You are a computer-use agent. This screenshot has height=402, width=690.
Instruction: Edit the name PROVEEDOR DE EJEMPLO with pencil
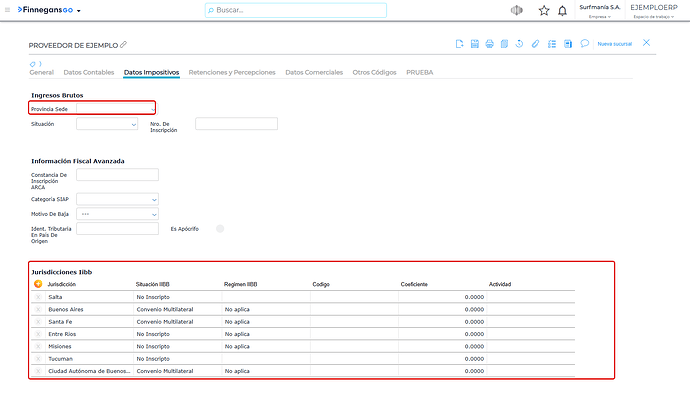(x=124, y=44)
